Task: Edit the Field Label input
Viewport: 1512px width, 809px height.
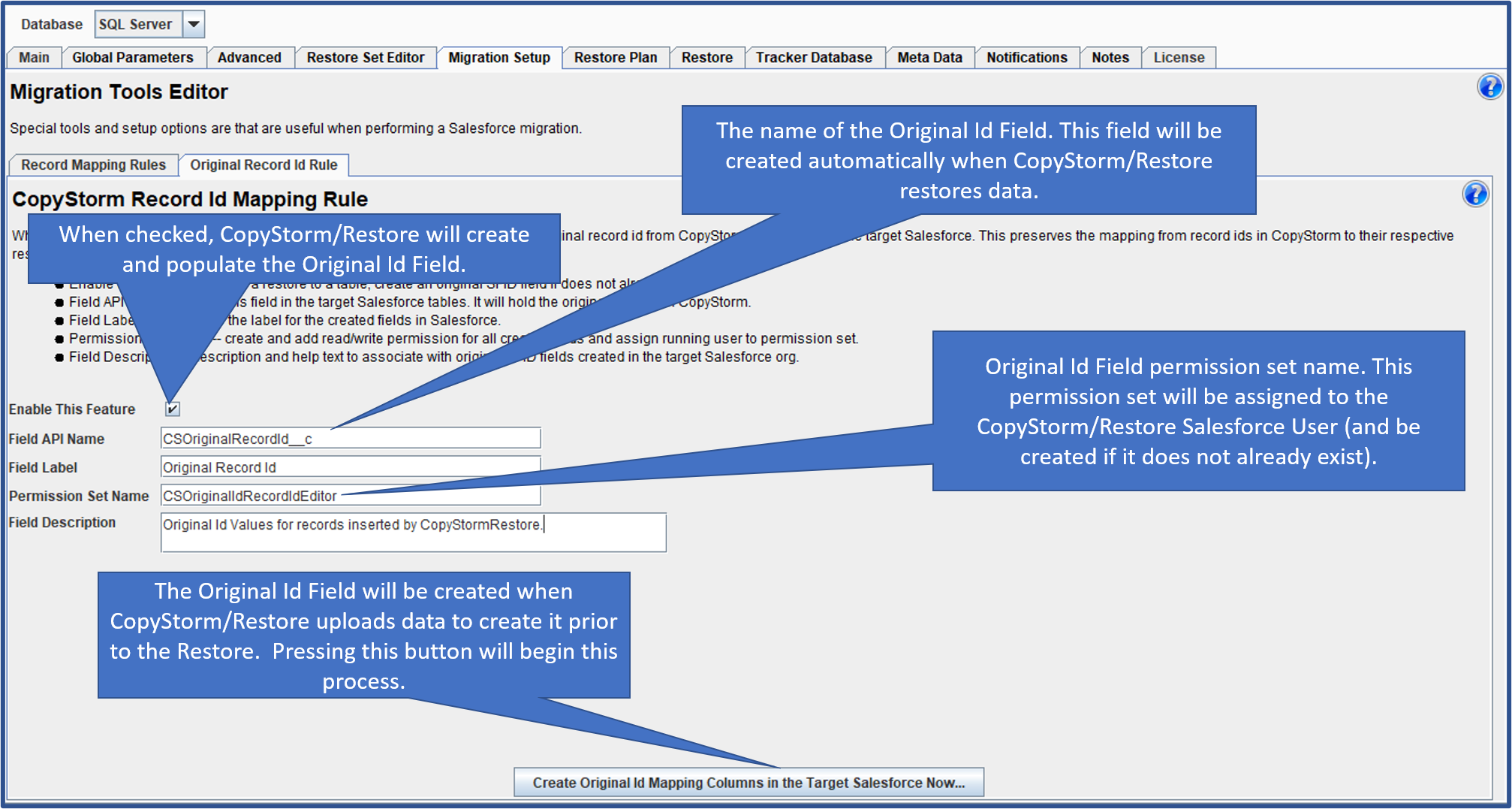Action: [x=351, y=467]
